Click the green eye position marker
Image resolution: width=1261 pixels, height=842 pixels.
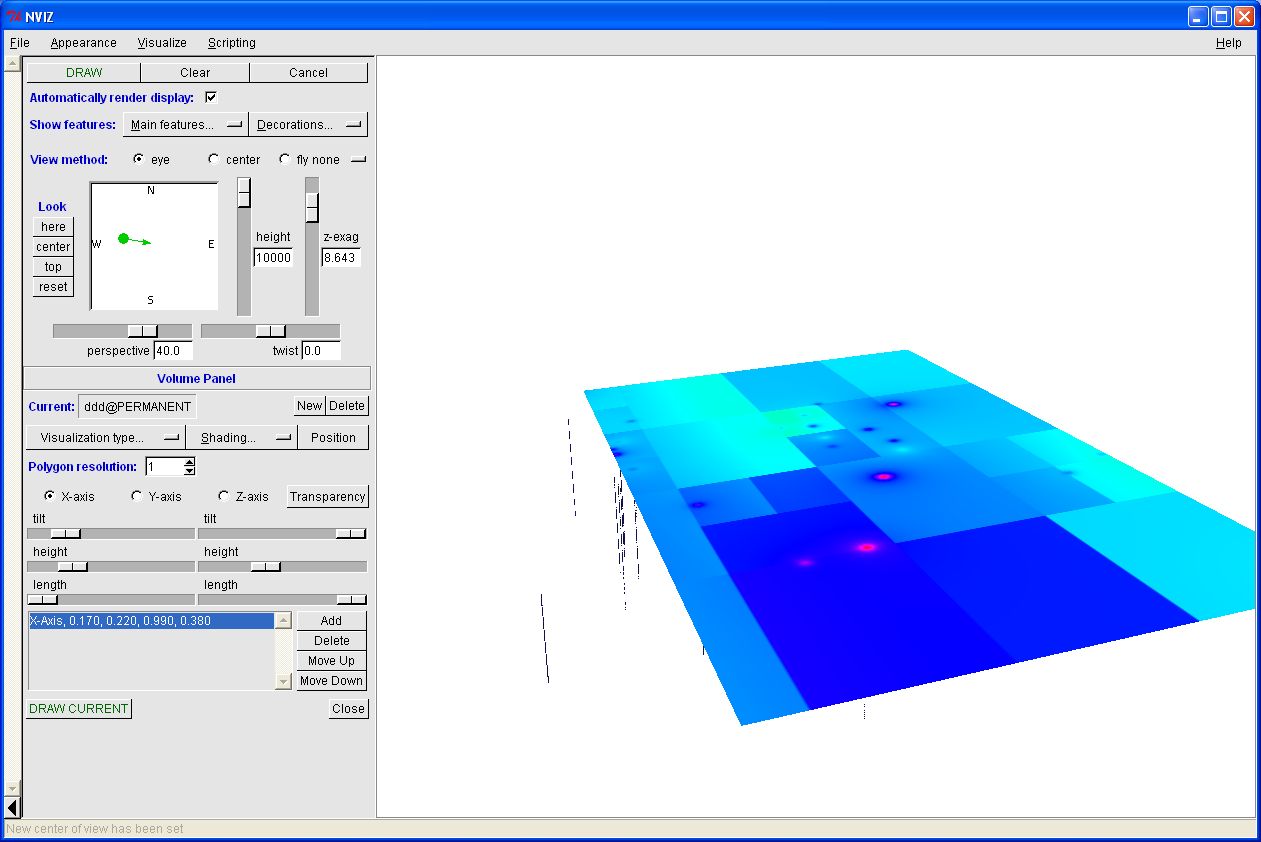point(123,238)
